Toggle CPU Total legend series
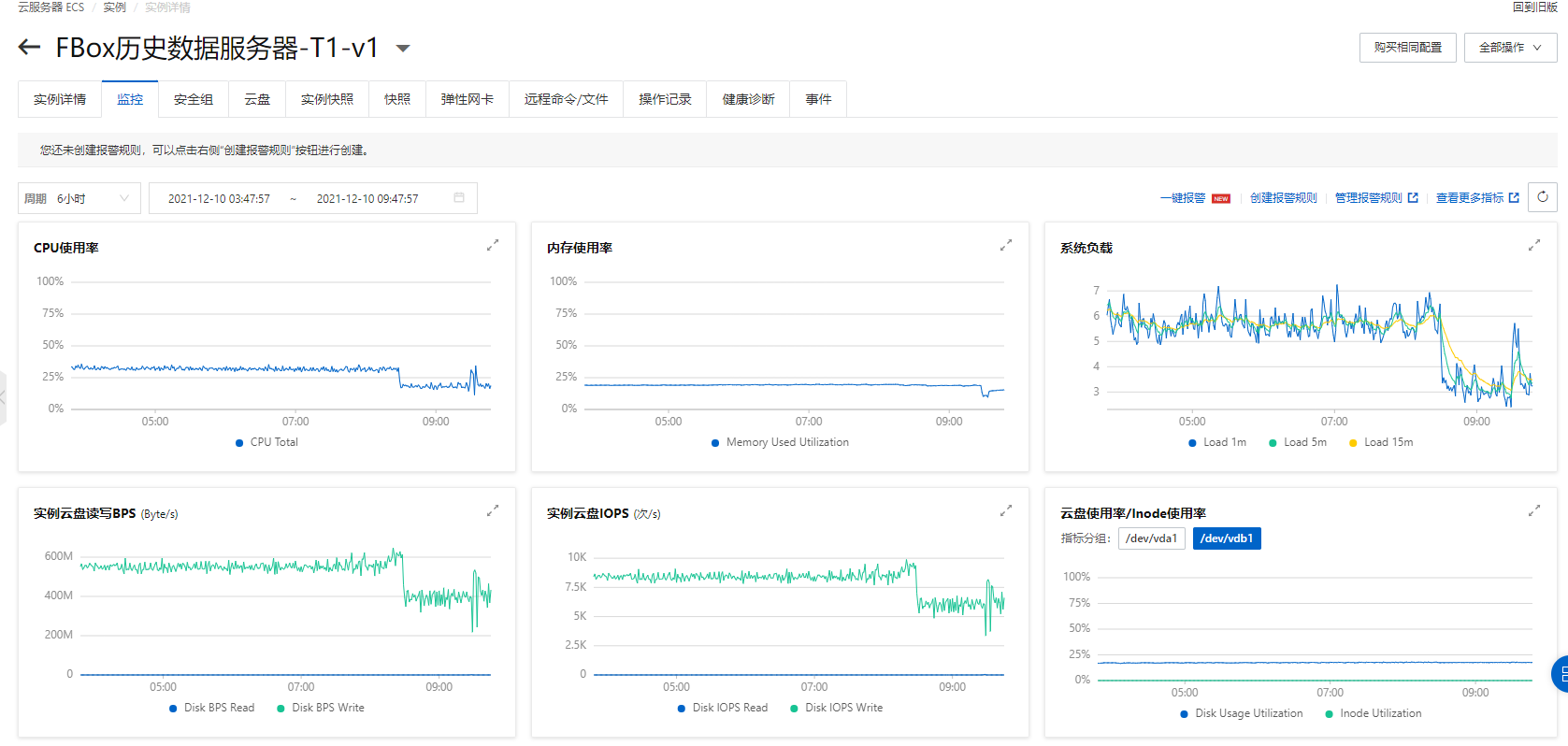The image size is (1568, 746). 266,442
